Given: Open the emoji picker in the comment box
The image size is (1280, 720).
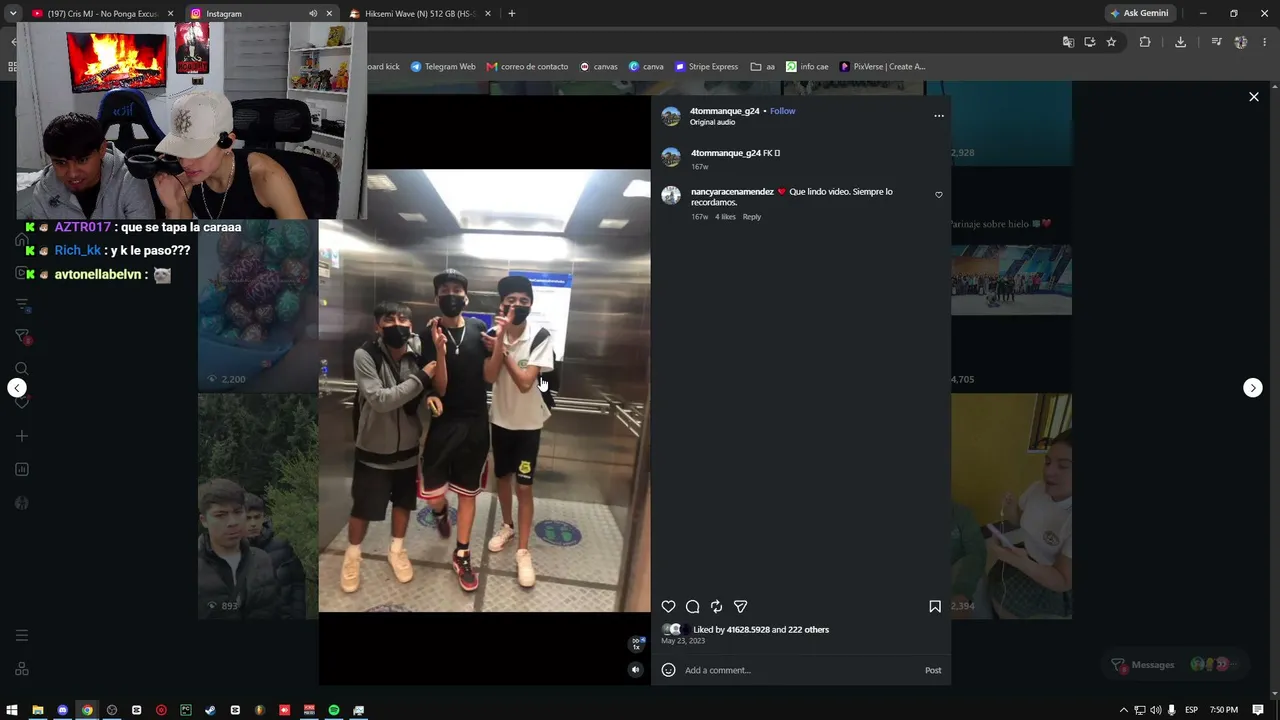Looking at the screenshot, I should pos(668,670).
